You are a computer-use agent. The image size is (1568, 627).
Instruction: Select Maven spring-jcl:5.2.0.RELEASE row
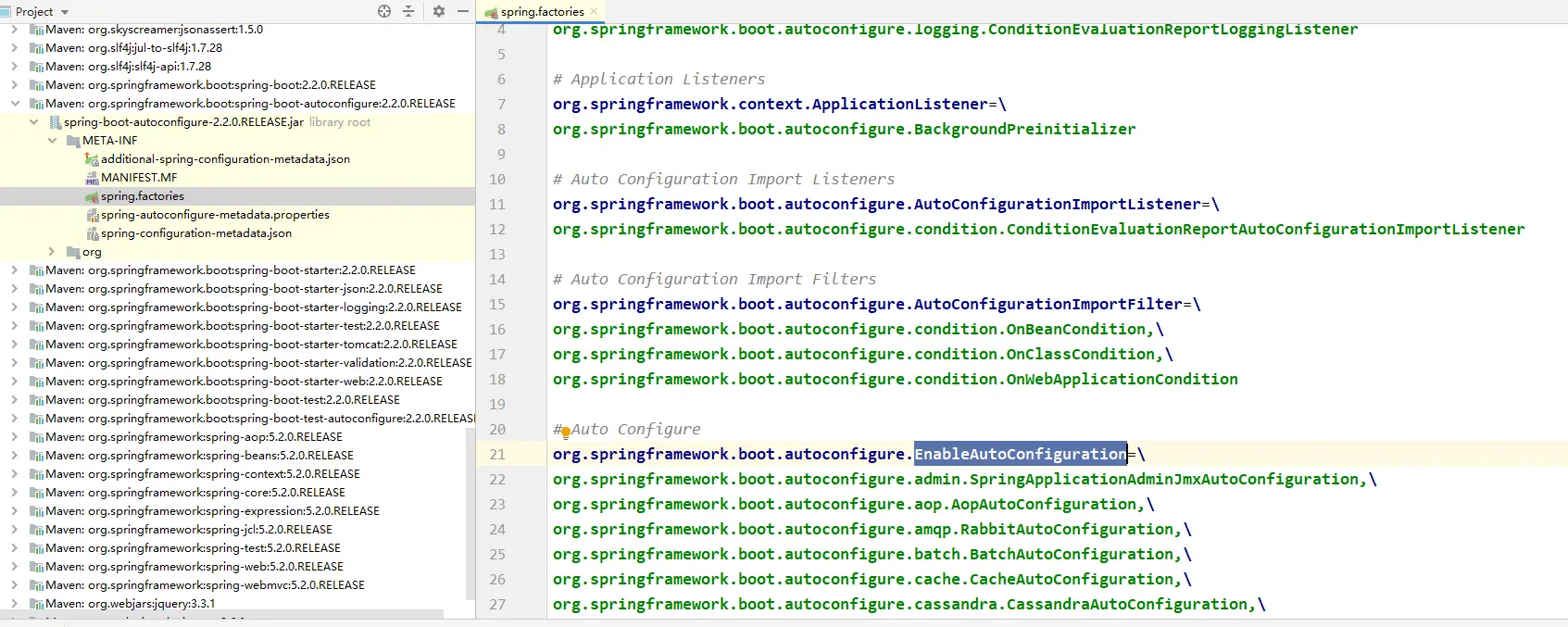pos(237,530)
